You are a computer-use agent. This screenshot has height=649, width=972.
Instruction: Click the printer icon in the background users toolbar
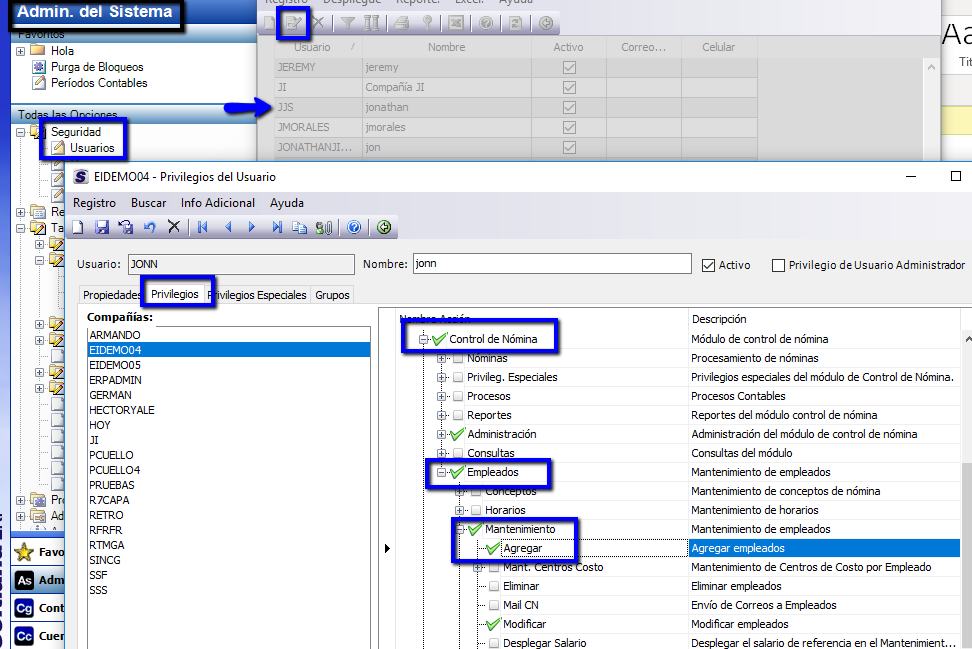tap(401, 24)
